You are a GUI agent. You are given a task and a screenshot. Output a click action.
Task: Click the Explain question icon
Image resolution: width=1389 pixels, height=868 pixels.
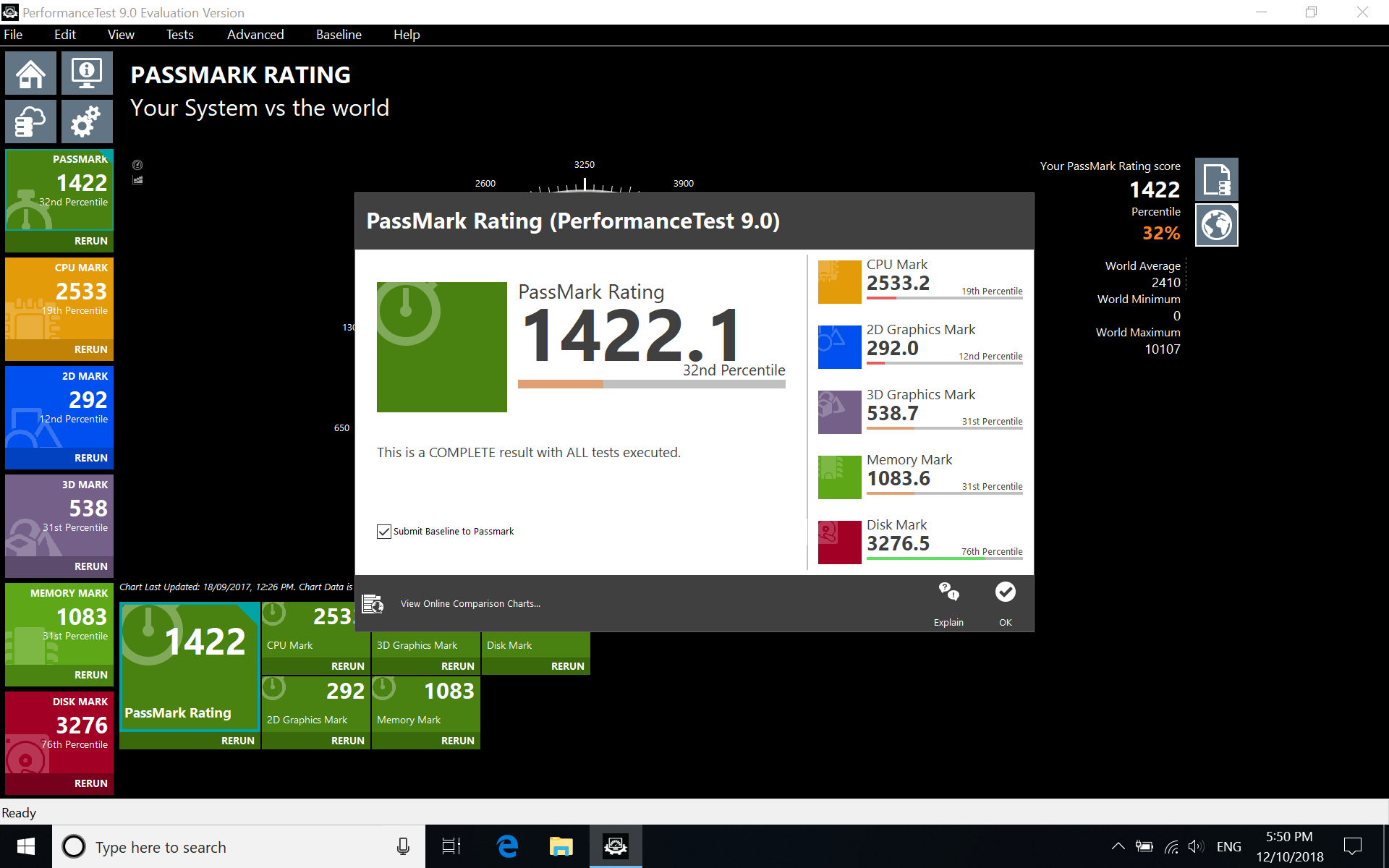pyautogui.click(x=948, y=592)
